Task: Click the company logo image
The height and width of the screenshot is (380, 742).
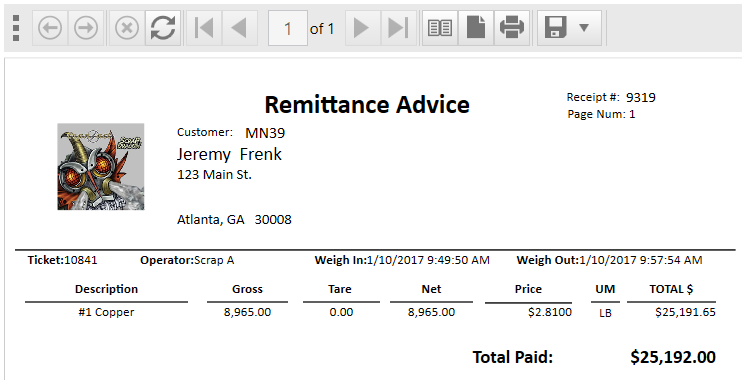Action: [101, 167]
